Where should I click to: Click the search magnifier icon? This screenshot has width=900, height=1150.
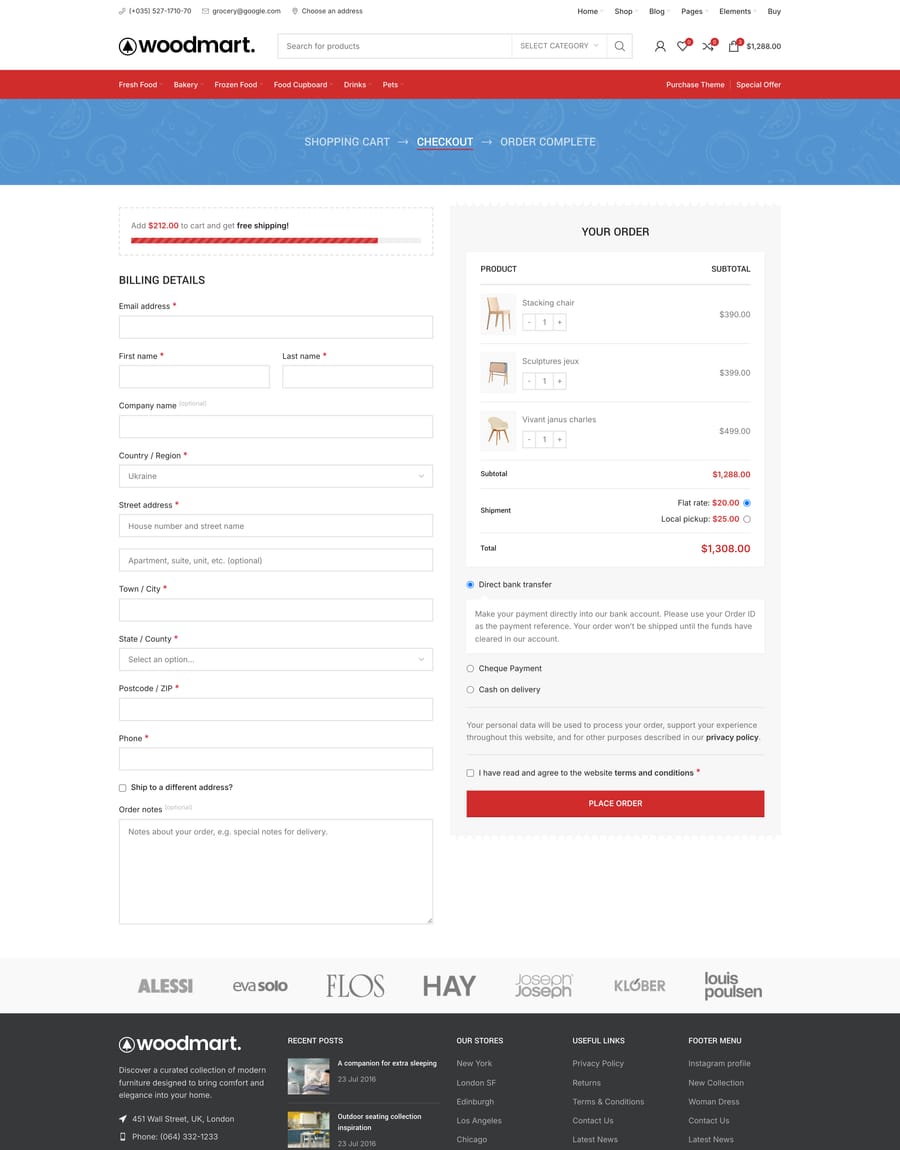coord(620,46)
